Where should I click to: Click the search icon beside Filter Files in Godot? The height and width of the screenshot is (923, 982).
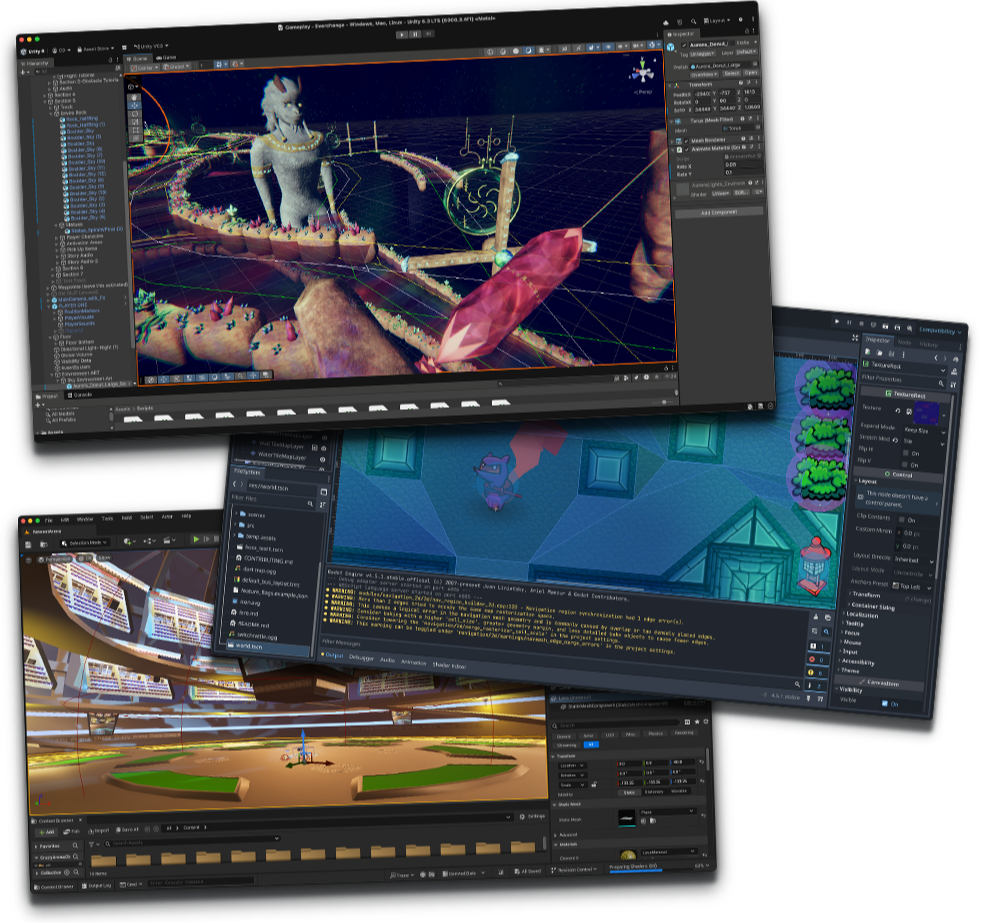(310, 503)
